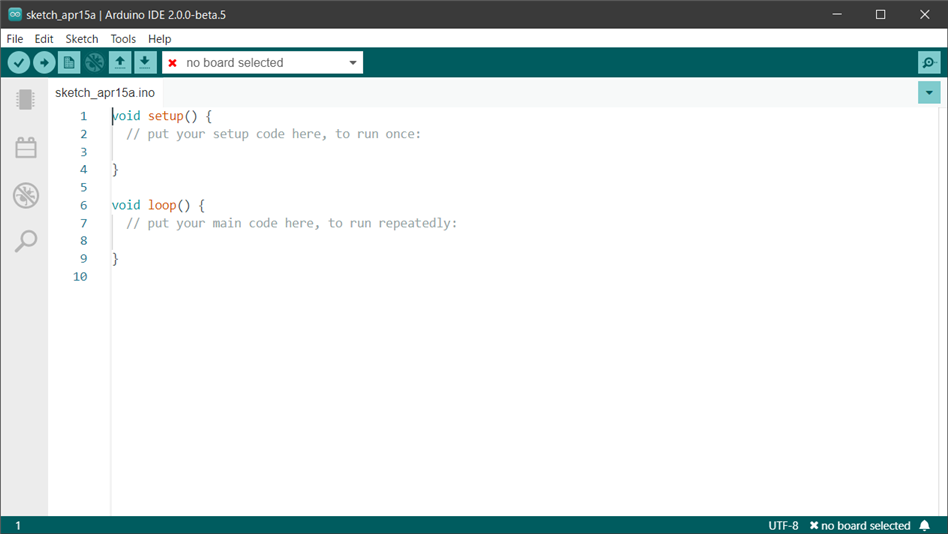Click line number 1 in status bar
The image size is (948, 534).
(x=18, y=526)
